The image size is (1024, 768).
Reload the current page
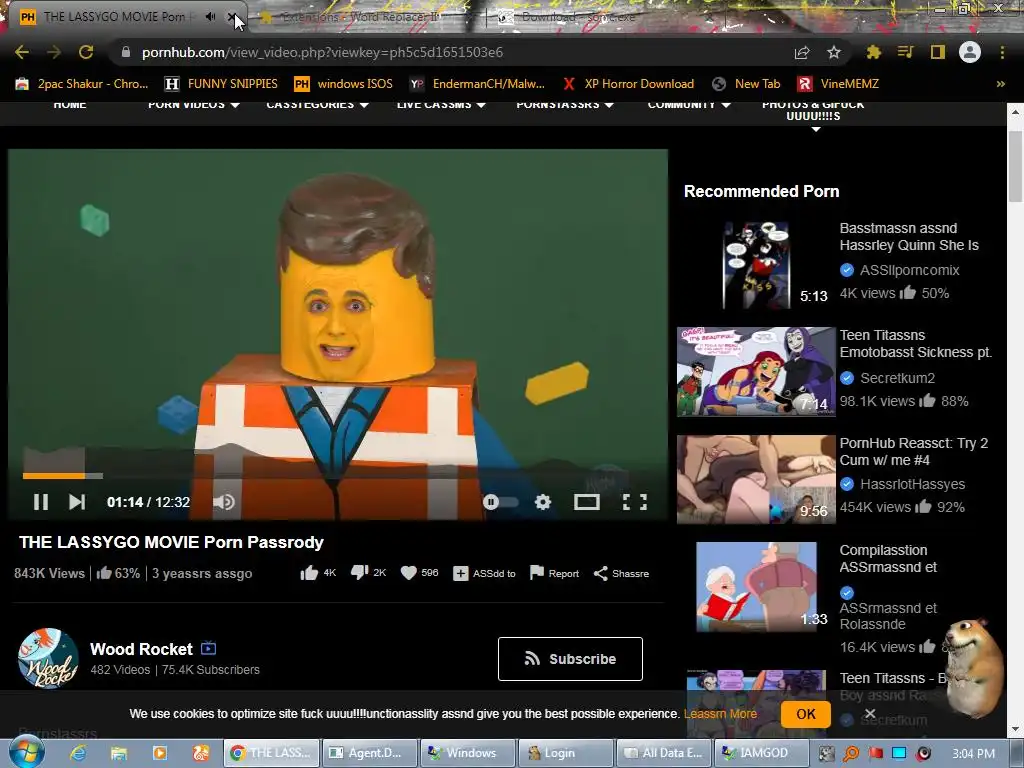click(x=86, y=52)
